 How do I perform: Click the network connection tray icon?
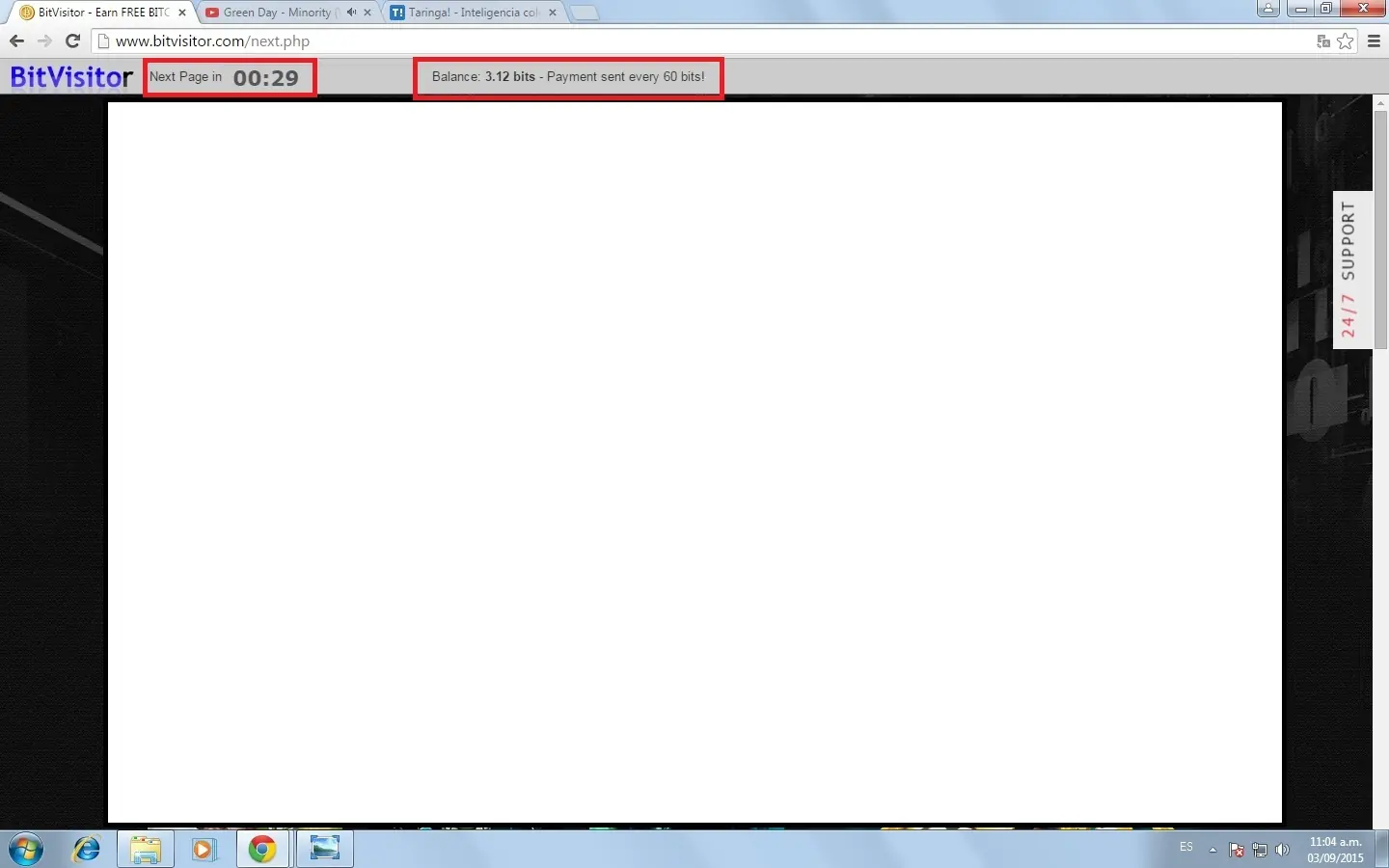pos(1260,850)
